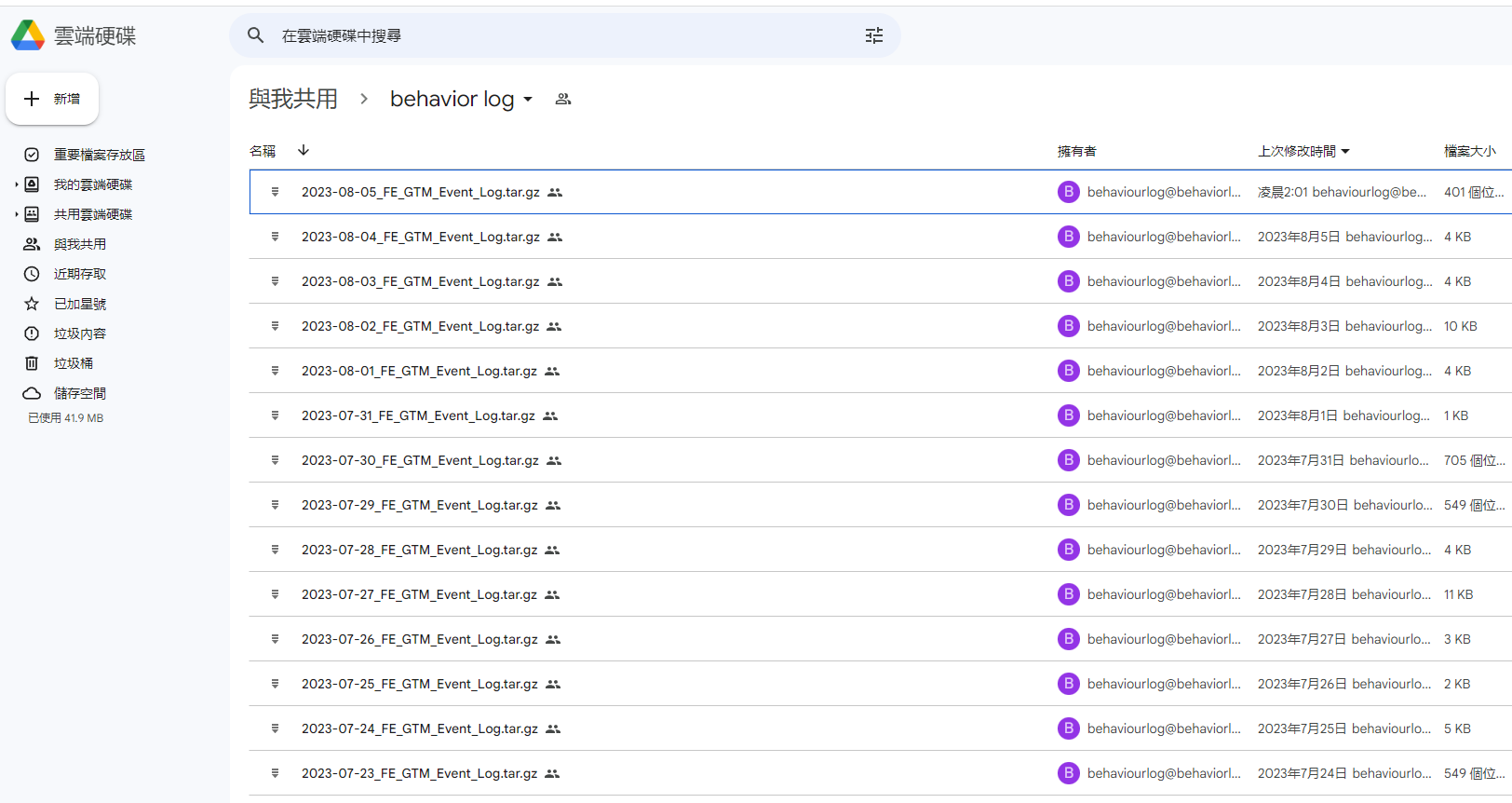This screenshot has width=1512, height=803.
Task: Open 共用雲端硬碟 in sidebar
Action: point(93,214)
